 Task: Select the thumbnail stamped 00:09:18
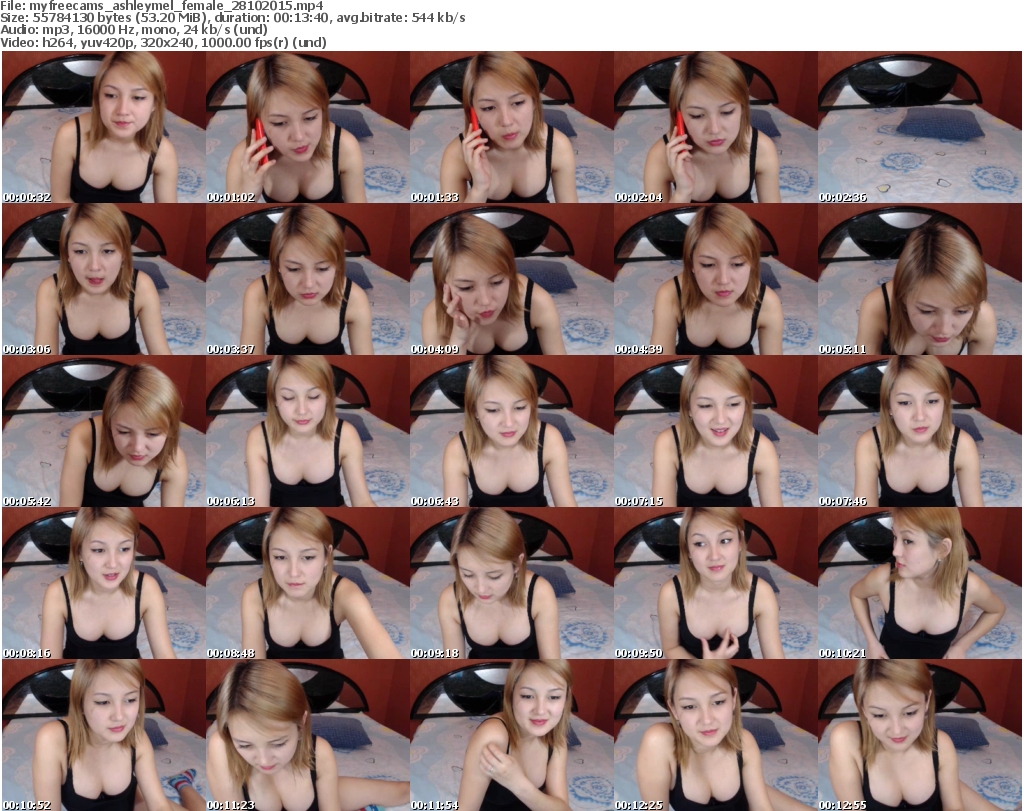[x=511, y=583]
